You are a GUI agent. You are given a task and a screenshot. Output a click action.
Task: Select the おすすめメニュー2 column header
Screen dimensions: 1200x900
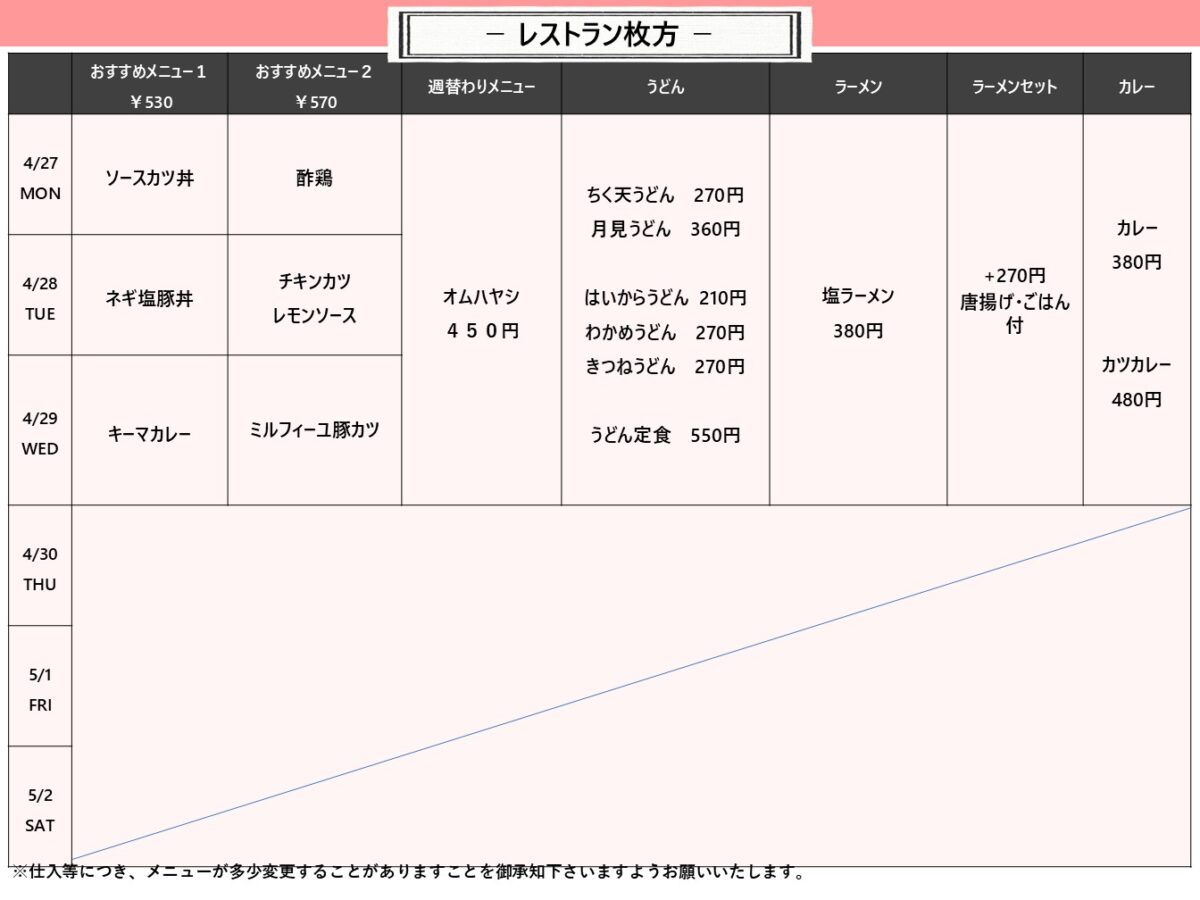(x=314, y=86)
